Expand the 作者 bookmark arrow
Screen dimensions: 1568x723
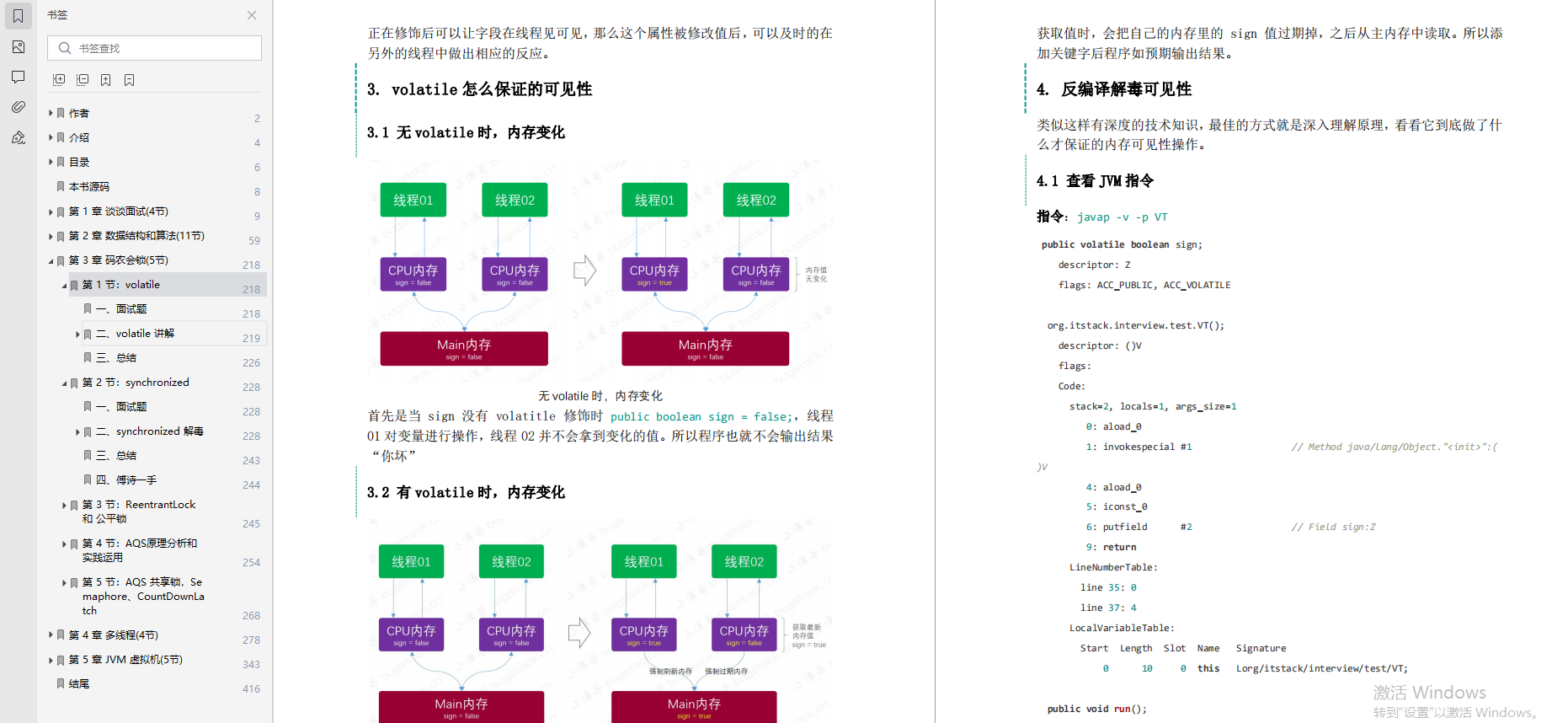[51, 113]
